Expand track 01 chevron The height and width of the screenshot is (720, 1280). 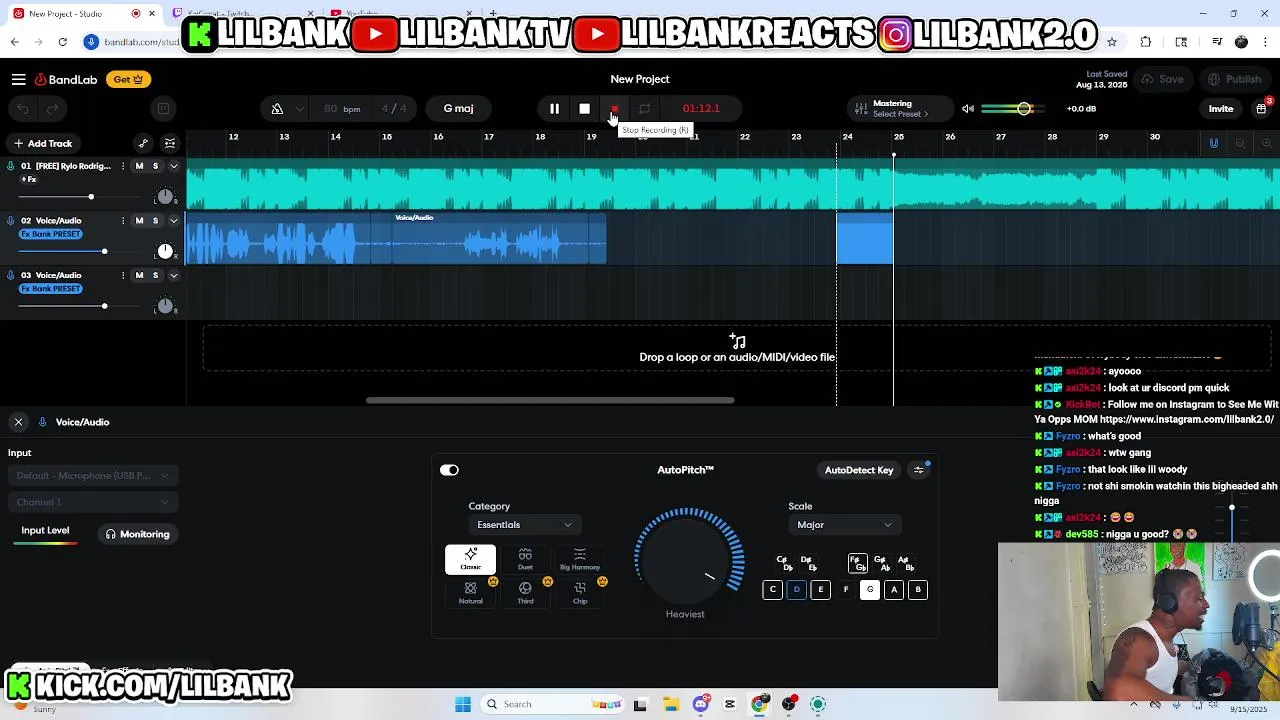173,166
